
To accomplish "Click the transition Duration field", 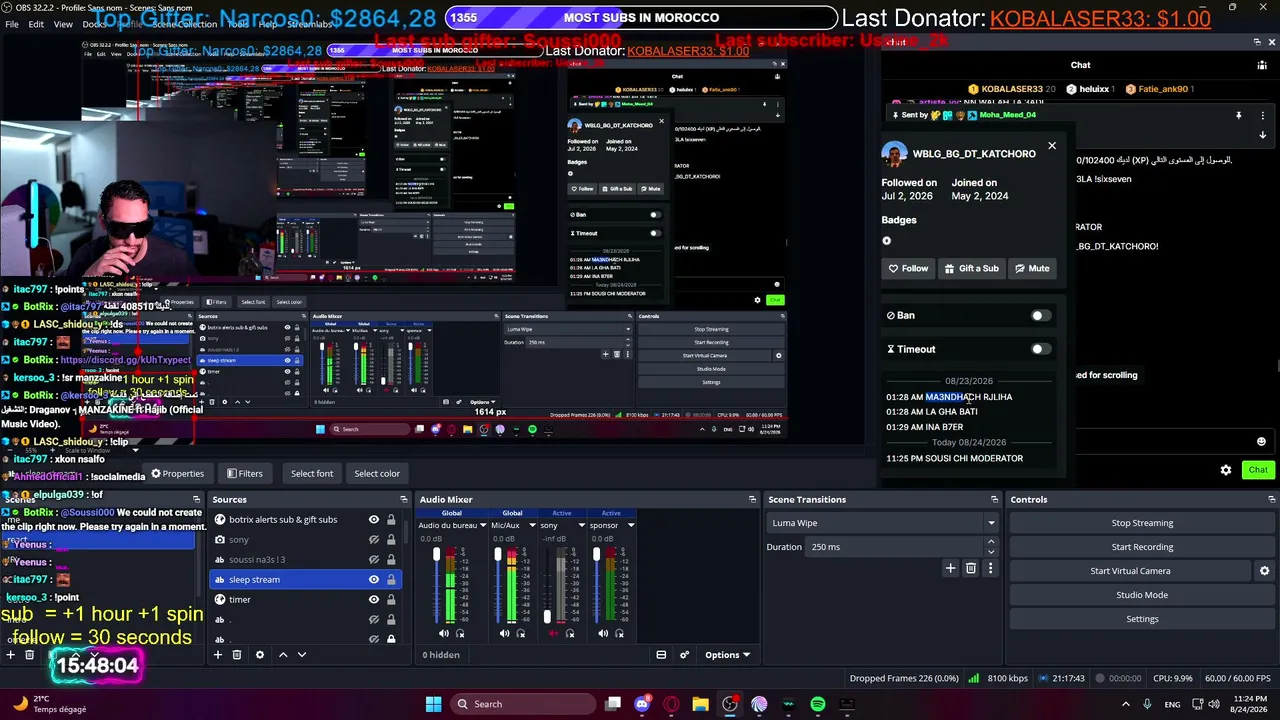I will point(895,547).
